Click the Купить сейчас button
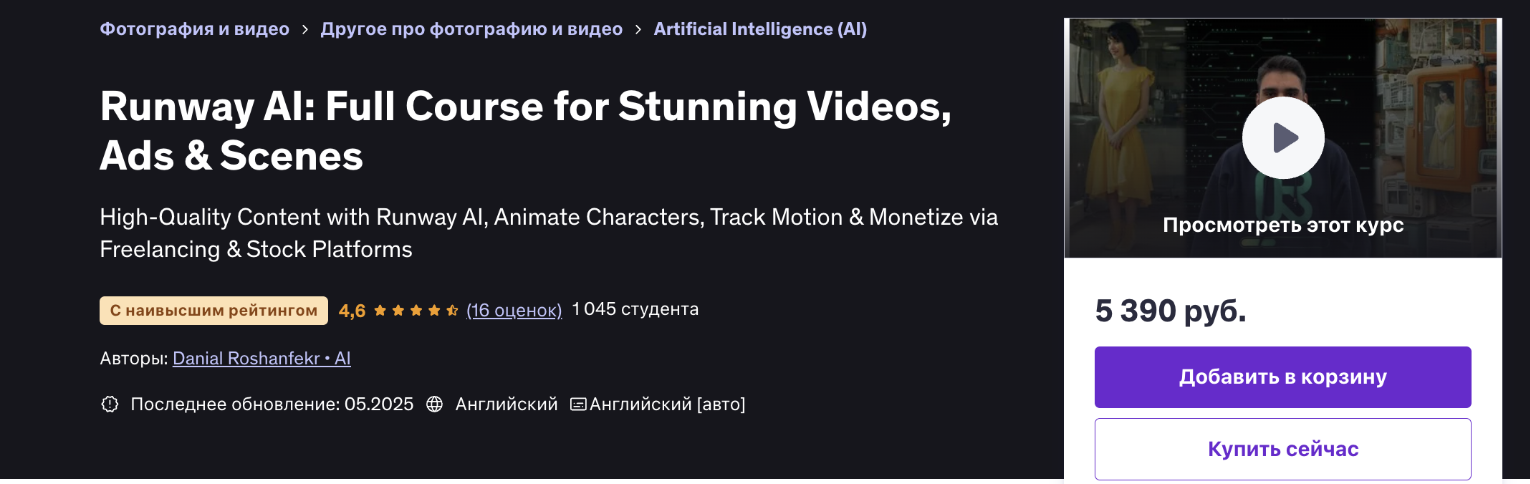 (x=1283, y=449)
